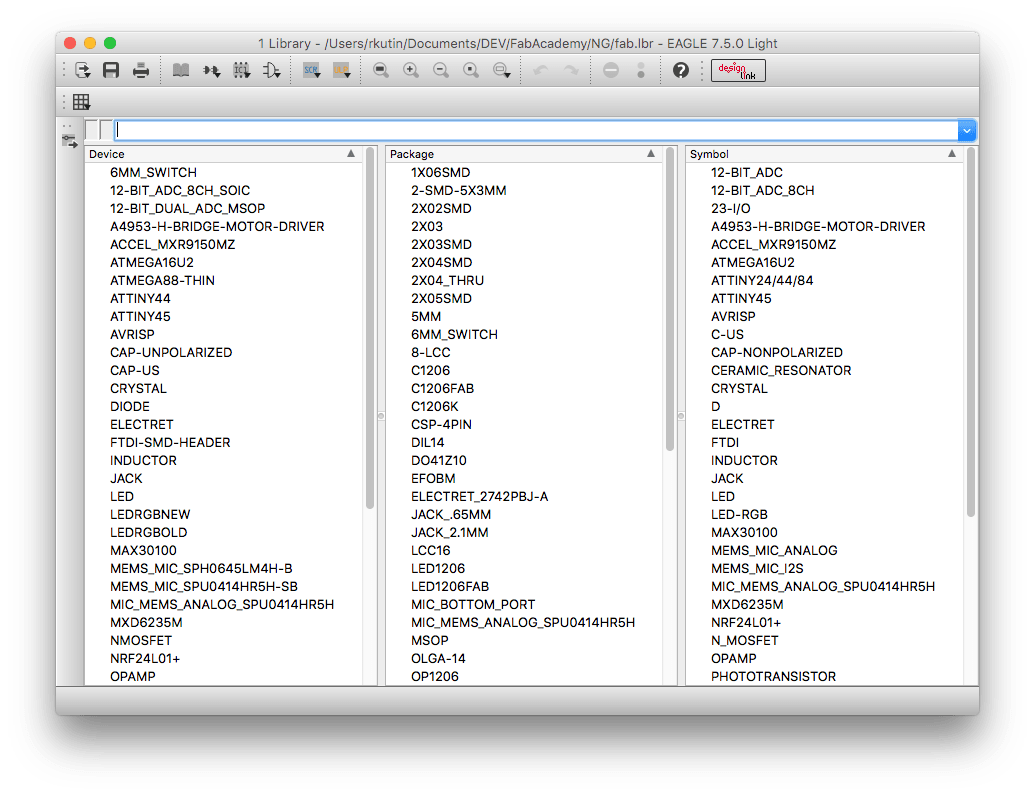
Task: Select symbol MEMS_MIC_I2S
Action: [757, 569]
